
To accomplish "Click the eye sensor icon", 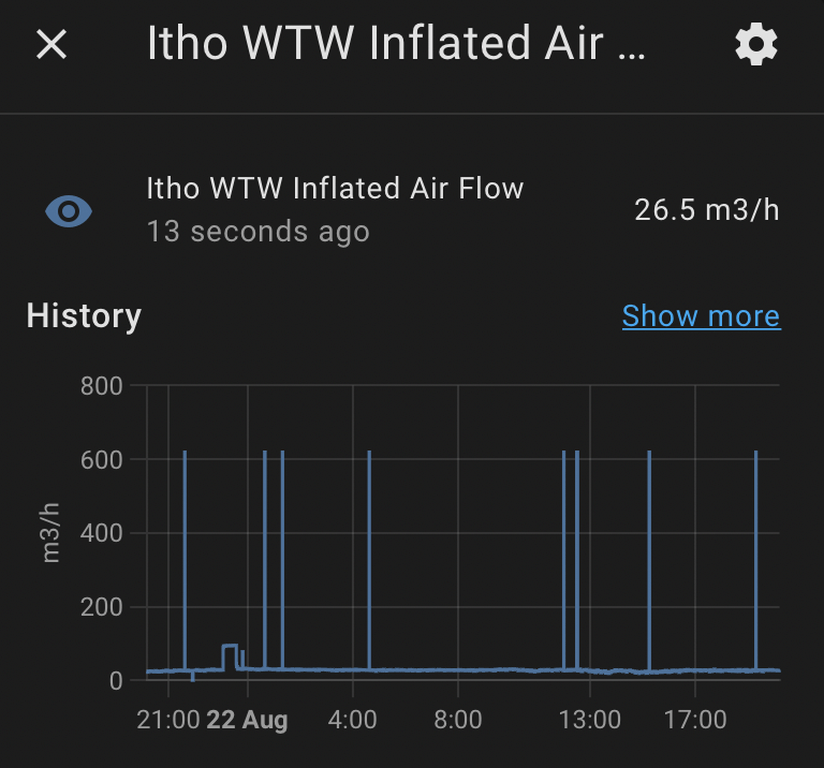I will point(69,211).
